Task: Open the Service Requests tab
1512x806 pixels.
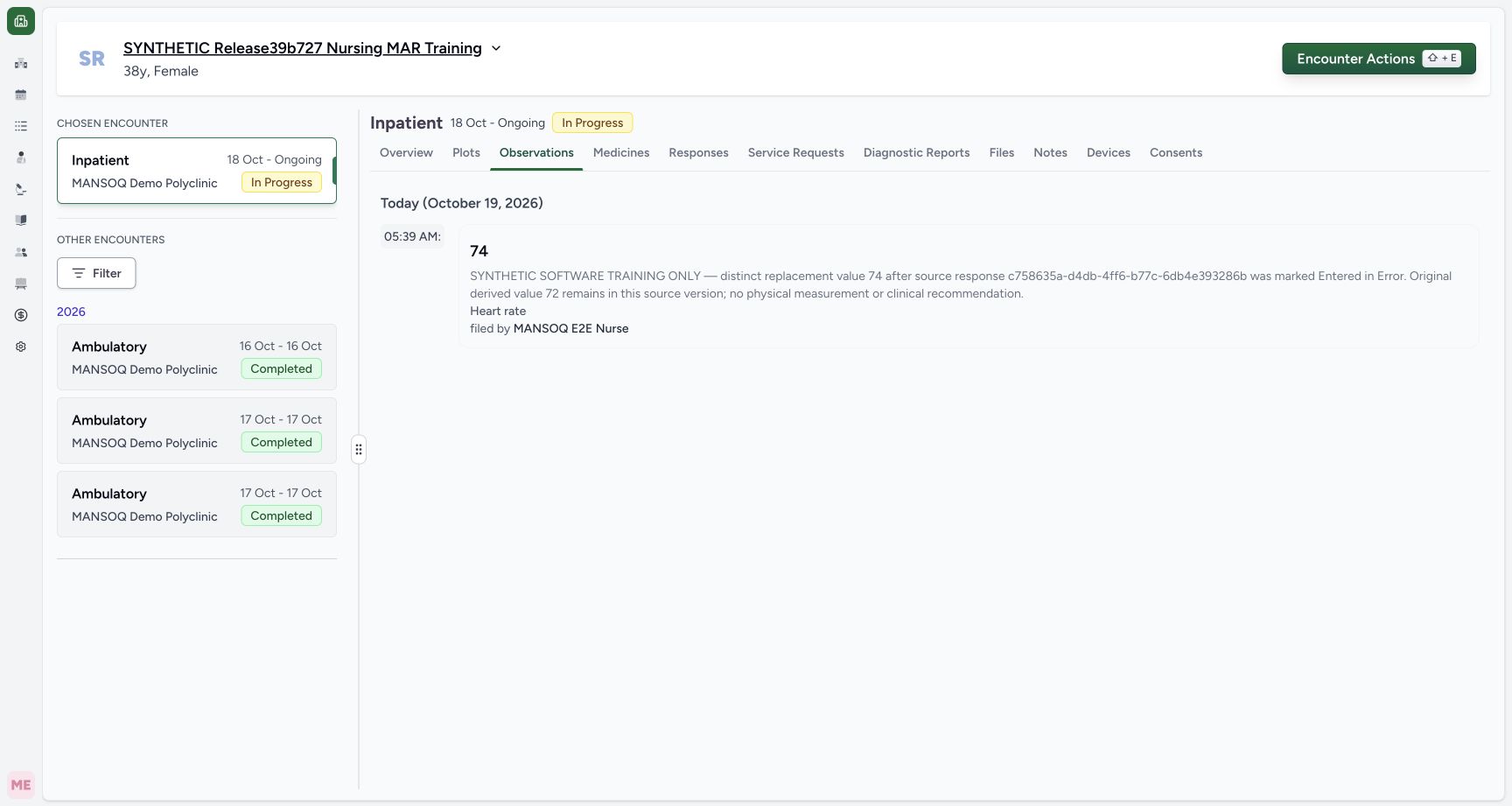Action: pyautogui.click(x=795, y=152)
